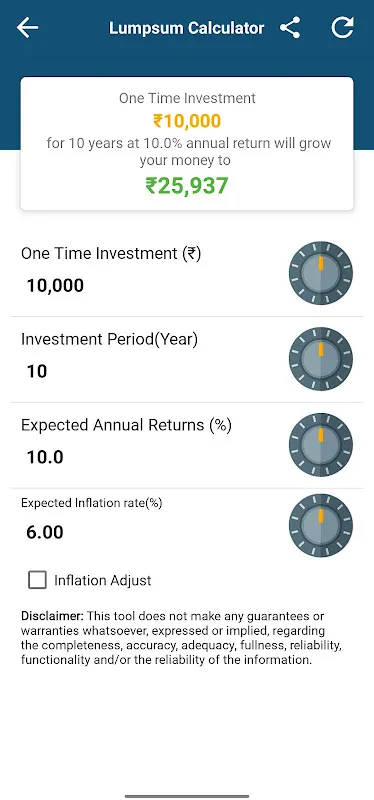Click the One Time Investment dial knob

321,273
